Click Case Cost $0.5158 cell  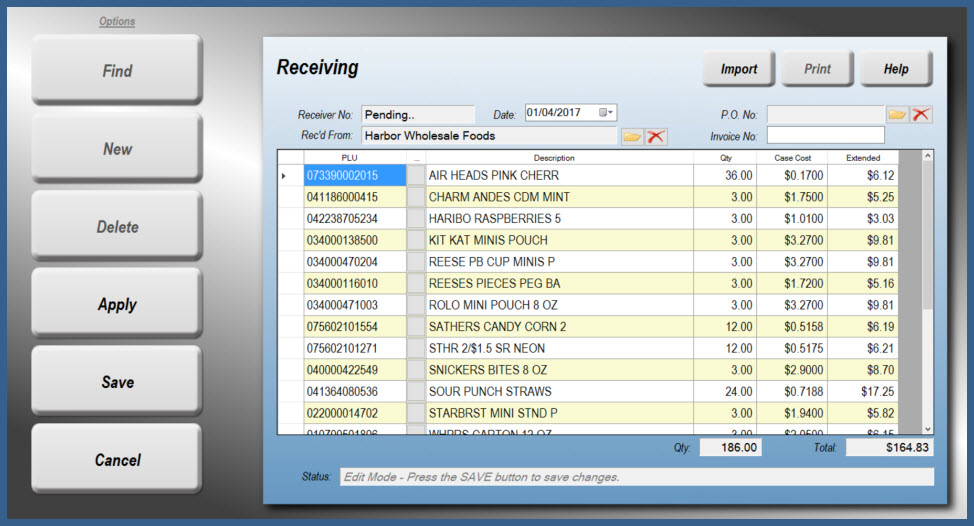792,327
